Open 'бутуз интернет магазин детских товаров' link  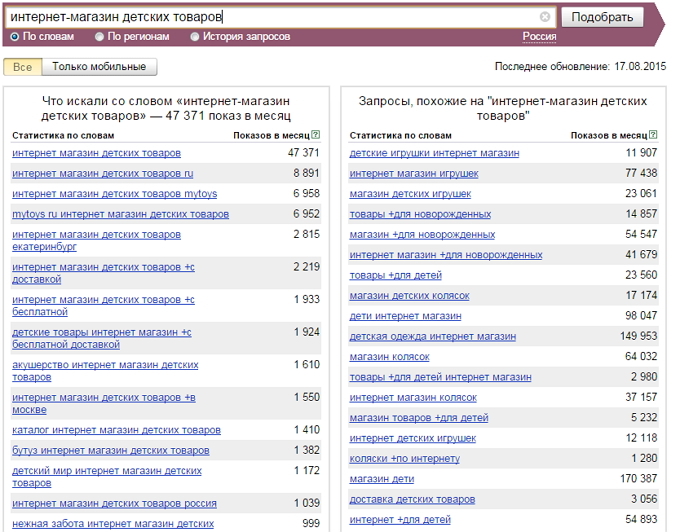[x=111, y=450]
